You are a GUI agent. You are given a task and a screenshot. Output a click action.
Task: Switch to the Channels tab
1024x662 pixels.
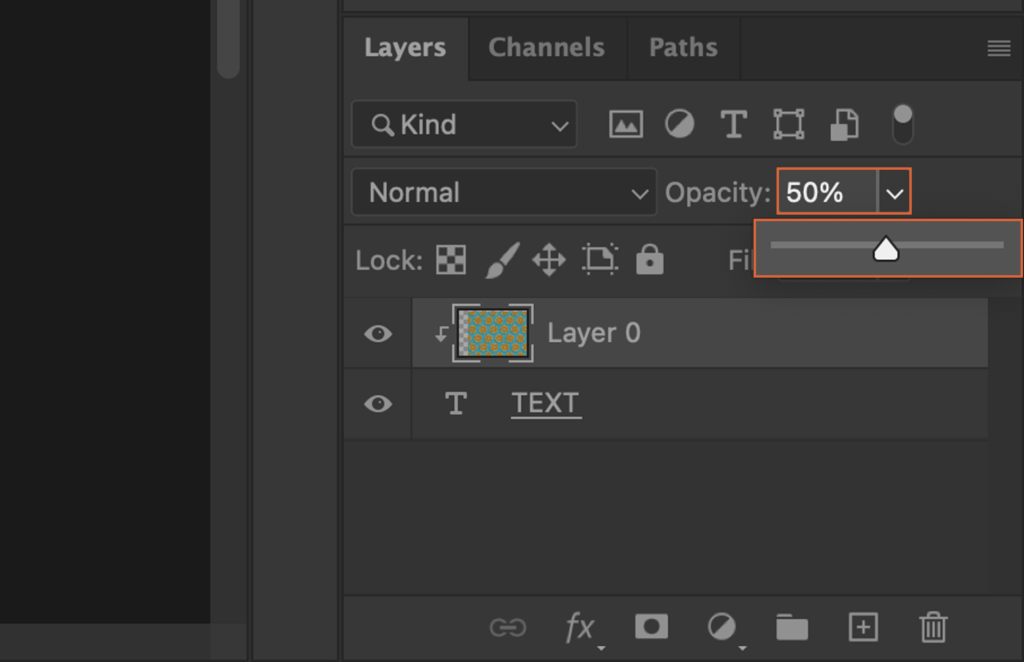tap(546, 47)
